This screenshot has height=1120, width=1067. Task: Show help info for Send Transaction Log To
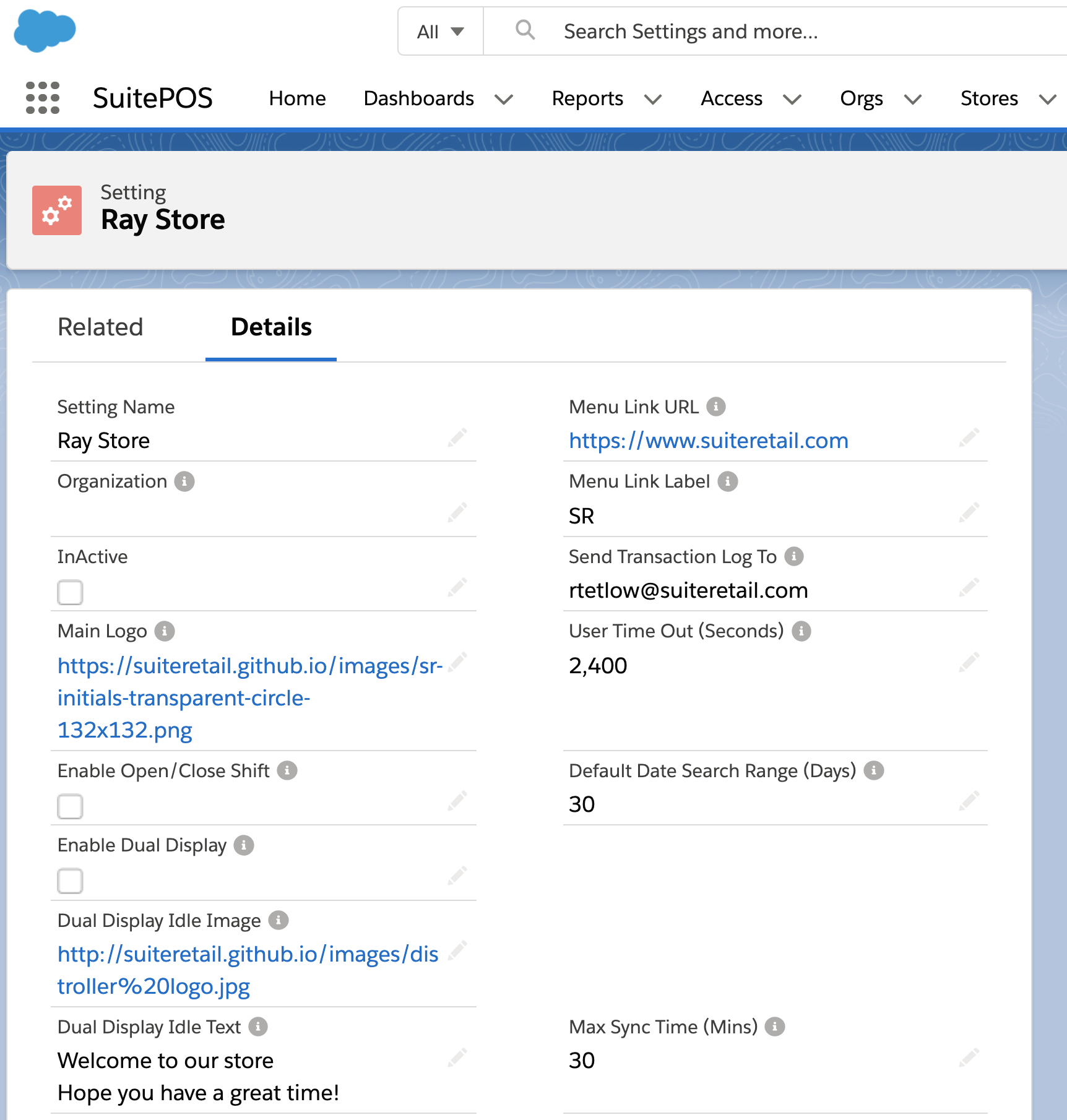[794, 557]
